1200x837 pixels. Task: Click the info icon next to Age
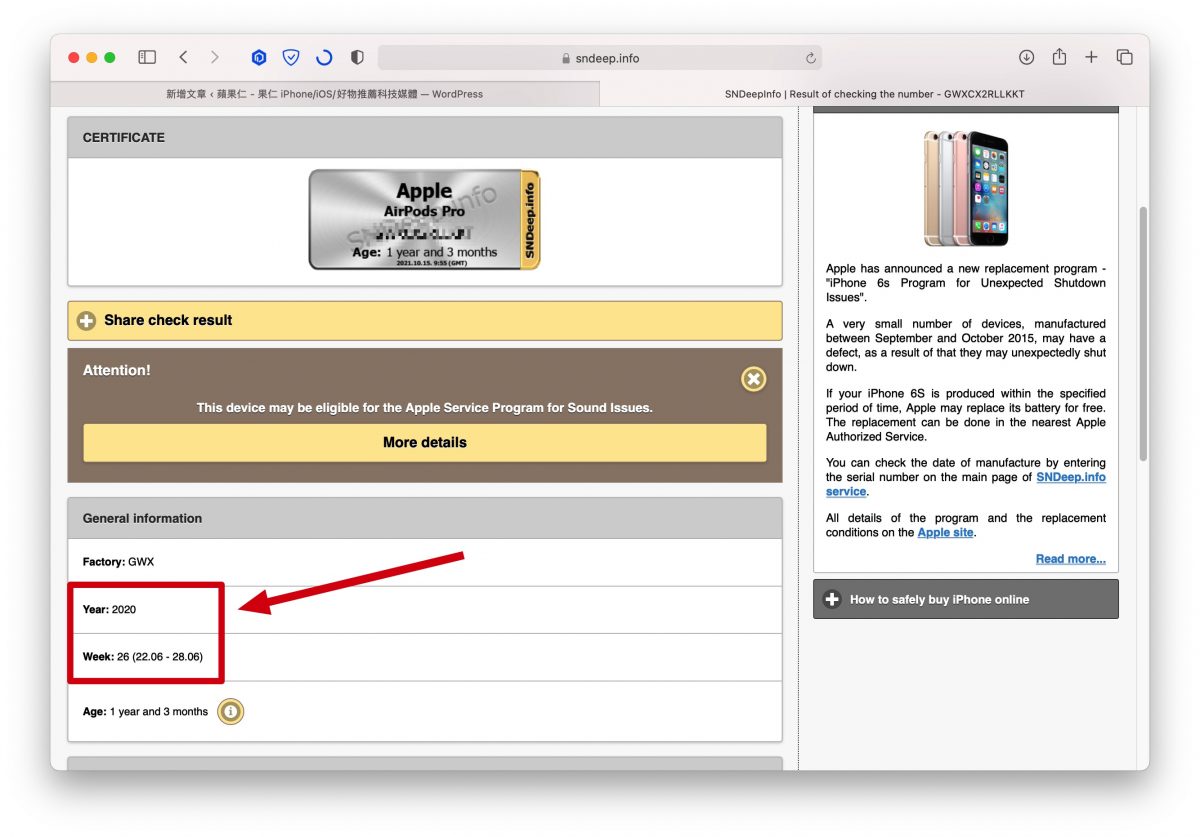pyautogui.click(x=231, y=712)
